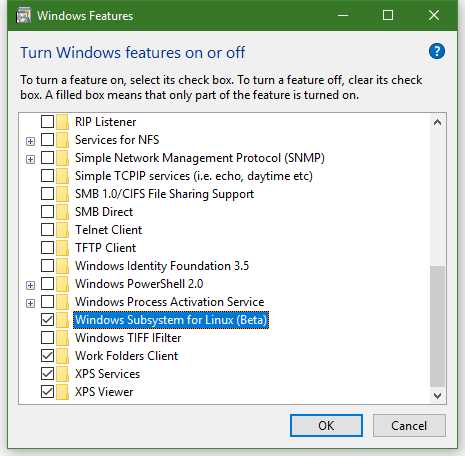Click the folder icon beside Windows PowerShell 2.0

(x=62, y=284)
